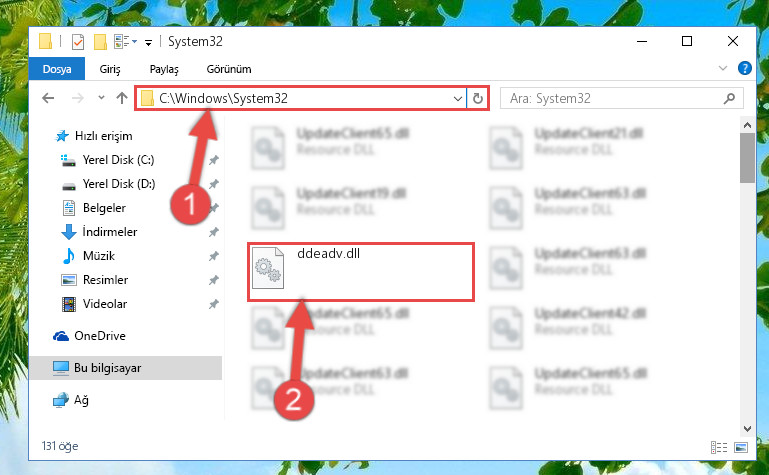This screenshot has width=769, height=475.
Task: Open the Properties quick access icon
Action: (77, 42)
